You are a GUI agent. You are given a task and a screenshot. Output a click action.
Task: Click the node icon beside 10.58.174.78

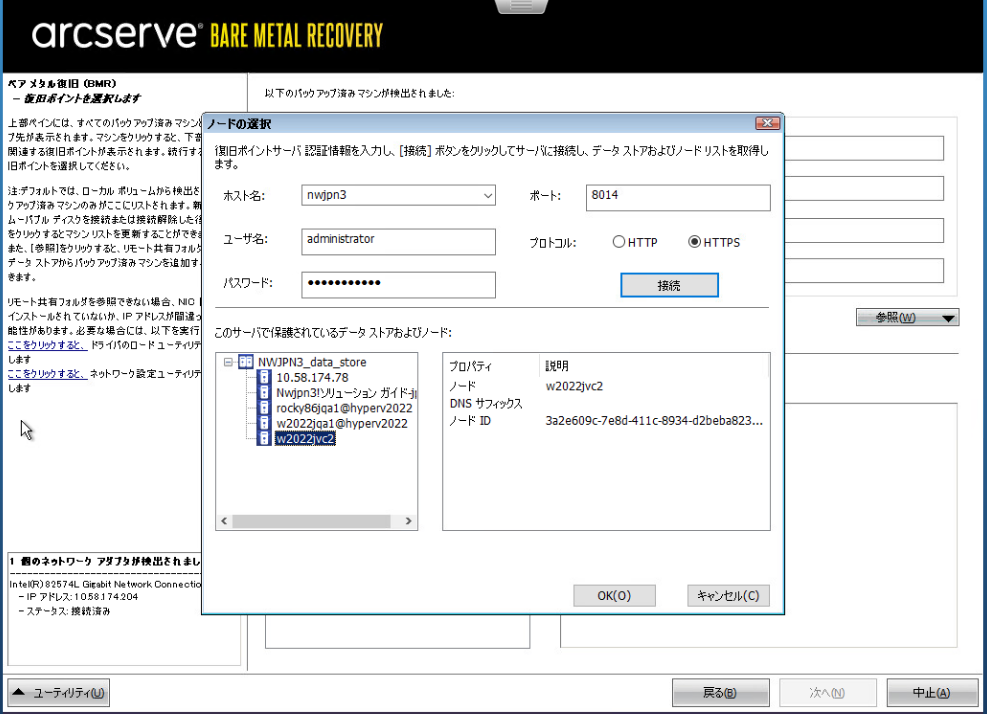point(264,377)
